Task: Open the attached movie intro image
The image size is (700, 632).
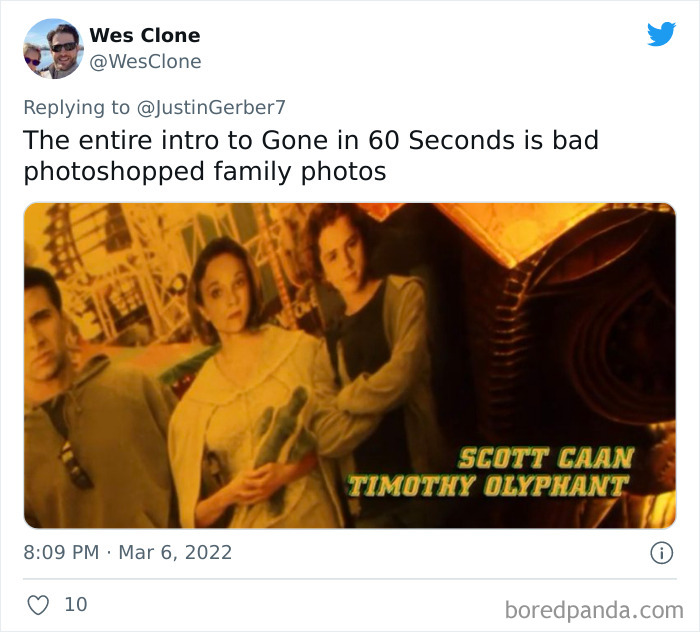Action: (x=350, y=366)
